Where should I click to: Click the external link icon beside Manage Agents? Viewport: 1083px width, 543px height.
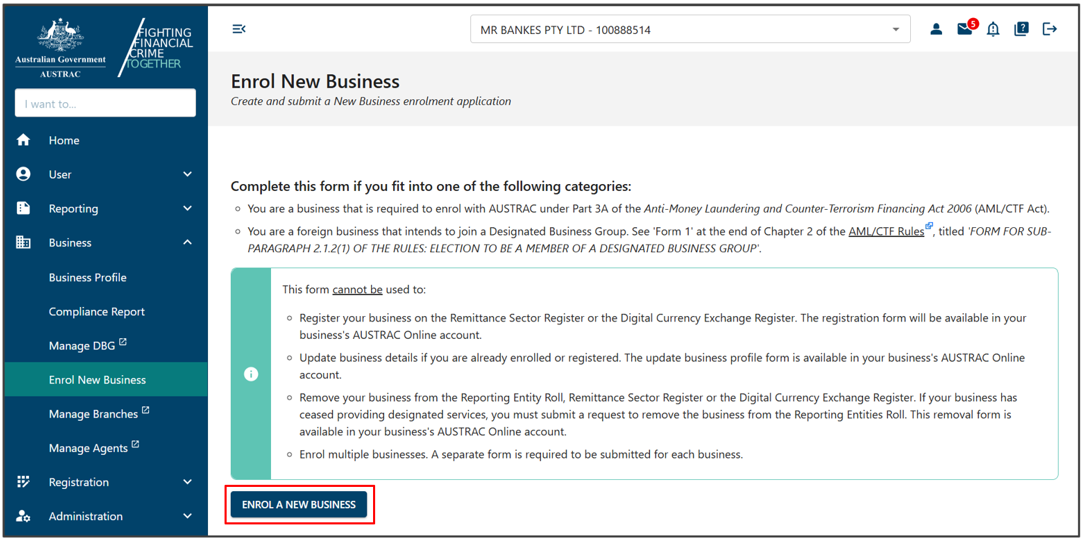[x=135, y=444]
